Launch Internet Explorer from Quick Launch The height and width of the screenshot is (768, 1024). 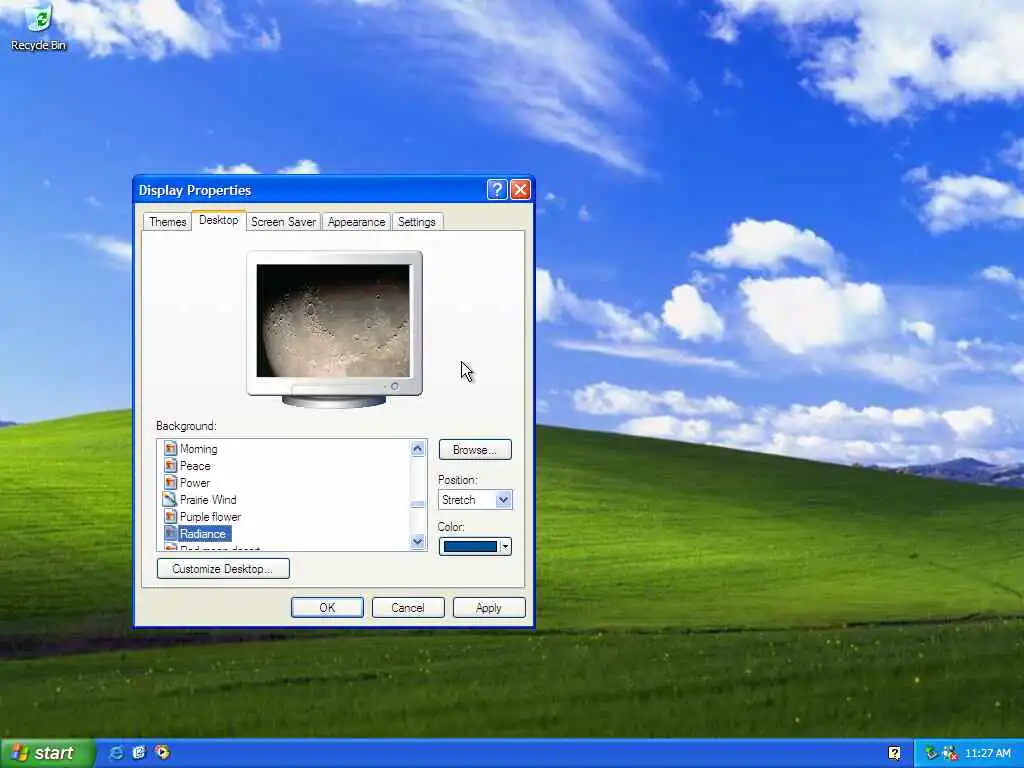116,752
